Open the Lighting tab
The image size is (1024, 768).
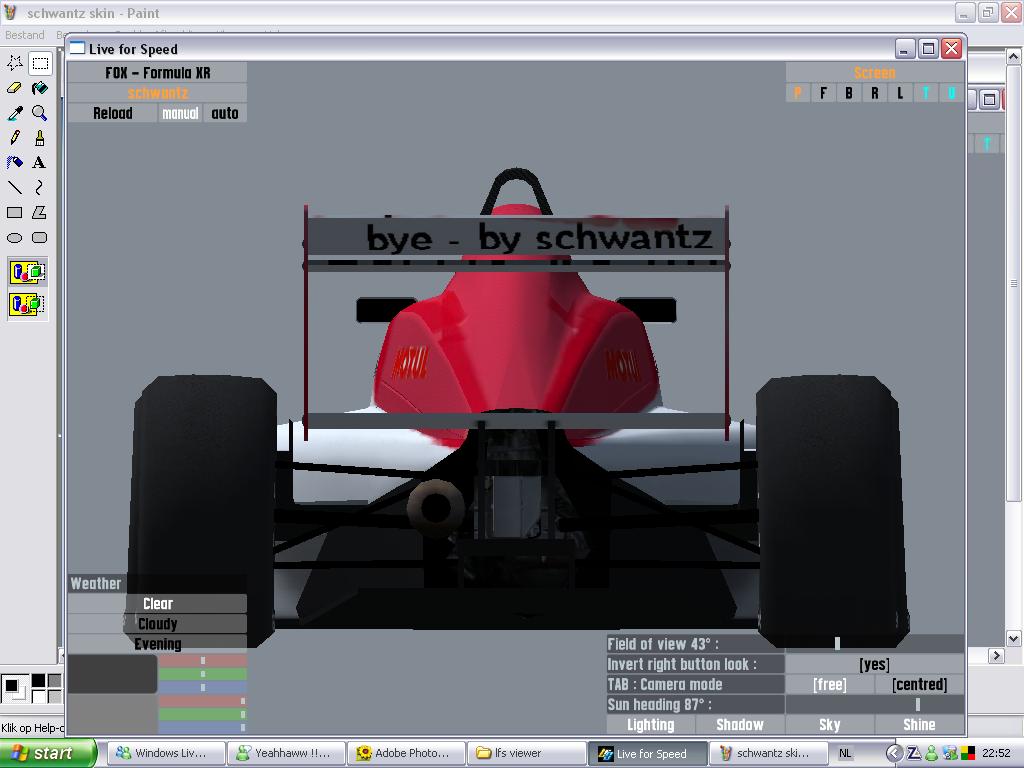pyautogui.click(x=650, y=725)
